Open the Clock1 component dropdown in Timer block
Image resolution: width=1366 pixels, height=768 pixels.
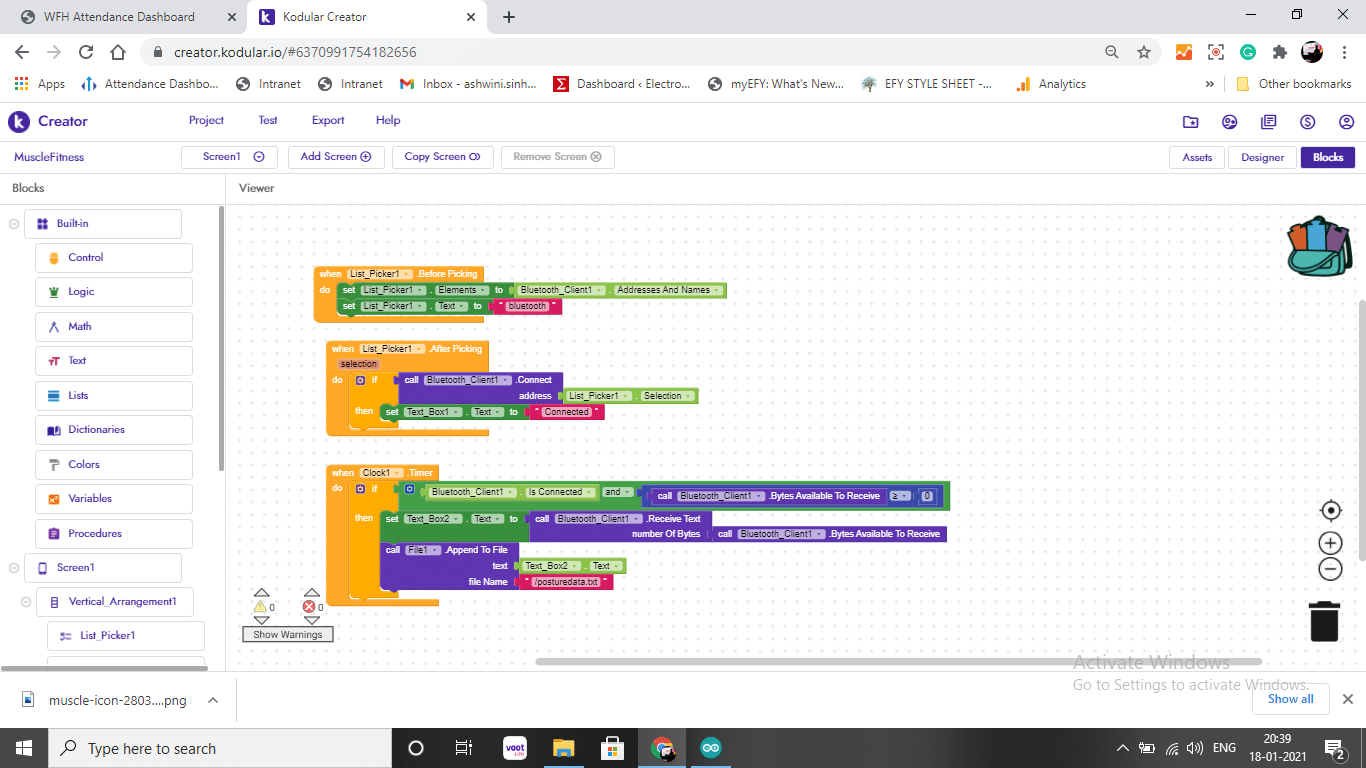pyautogui.click(x=382, y=473)
